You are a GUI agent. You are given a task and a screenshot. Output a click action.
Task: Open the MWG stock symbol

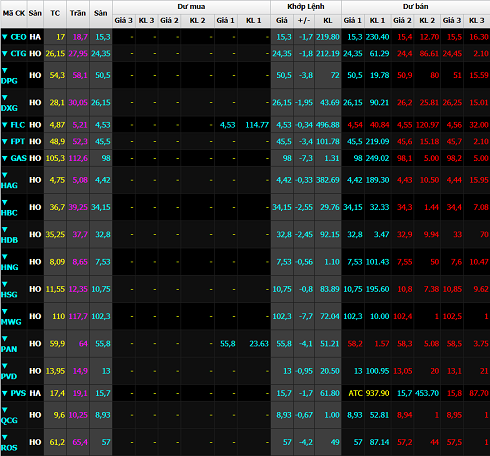click(11, 322)
